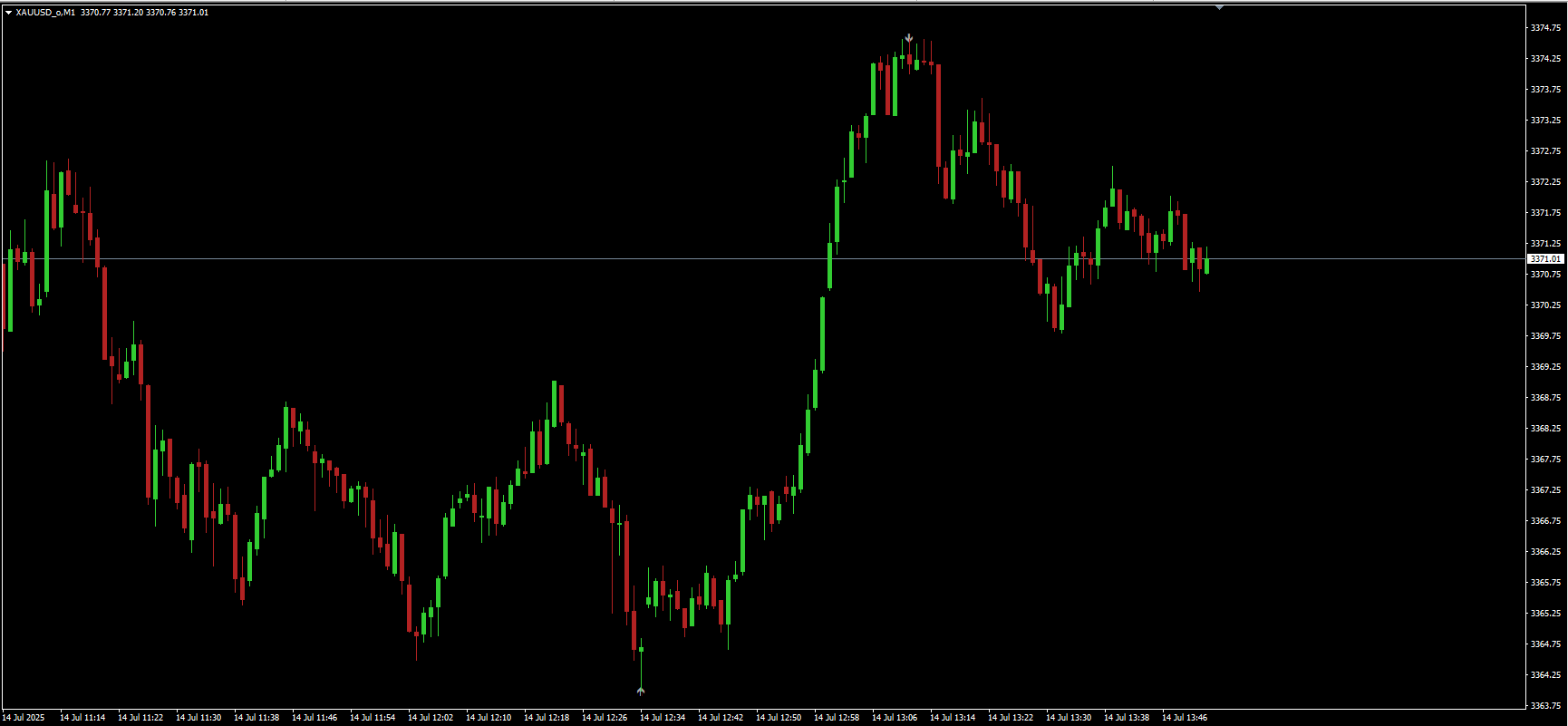Click the 3363.75 price scale label
The image size is (1568, 726).
pos(1545,705)
